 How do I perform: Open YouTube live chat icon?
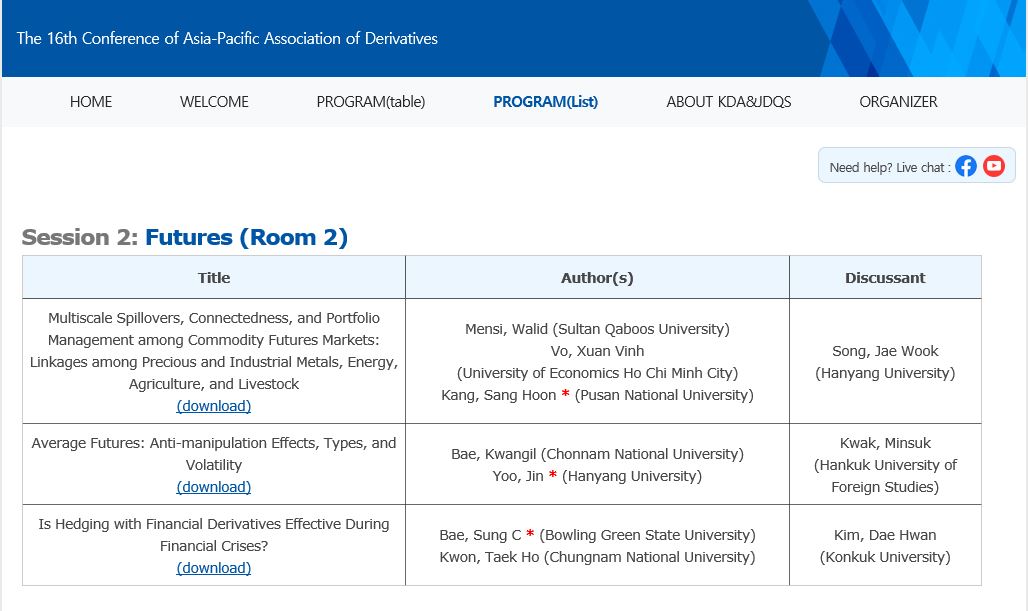coord(994,166)
